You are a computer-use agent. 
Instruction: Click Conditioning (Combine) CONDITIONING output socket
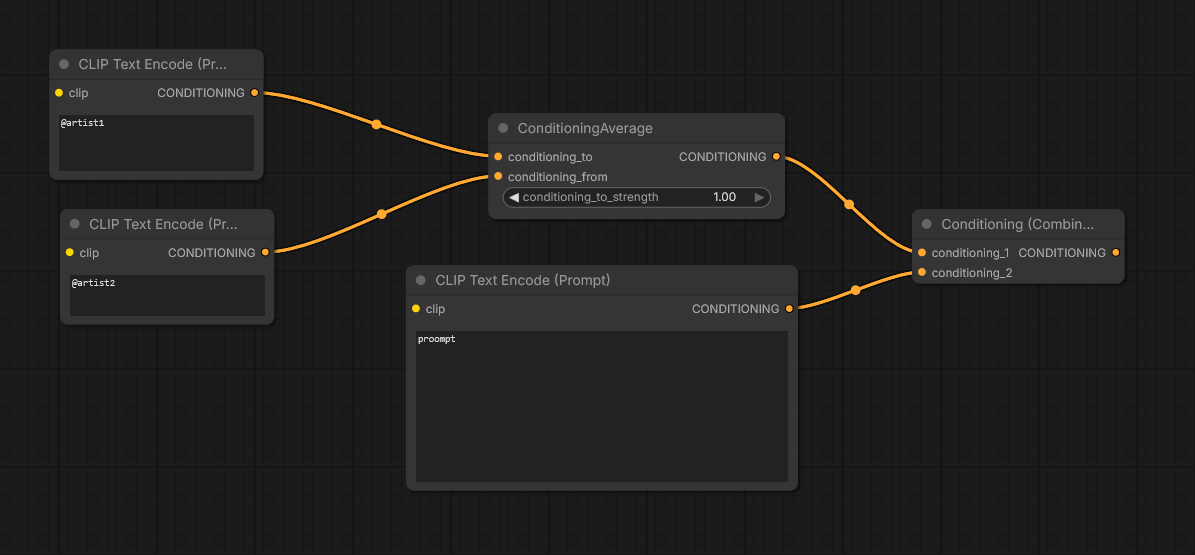pyautogui.click(x=1116, y=252)
